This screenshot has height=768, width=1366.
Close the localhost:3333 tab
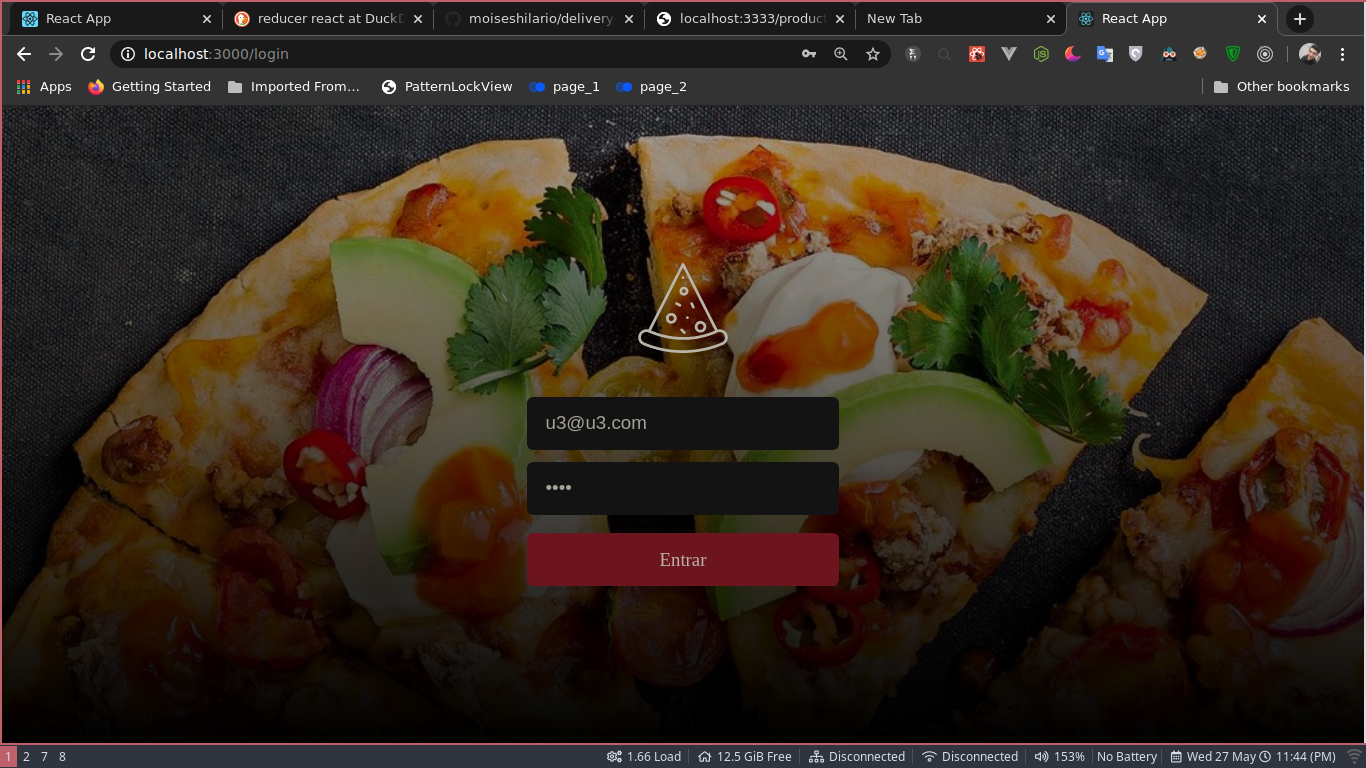[840, 19]
